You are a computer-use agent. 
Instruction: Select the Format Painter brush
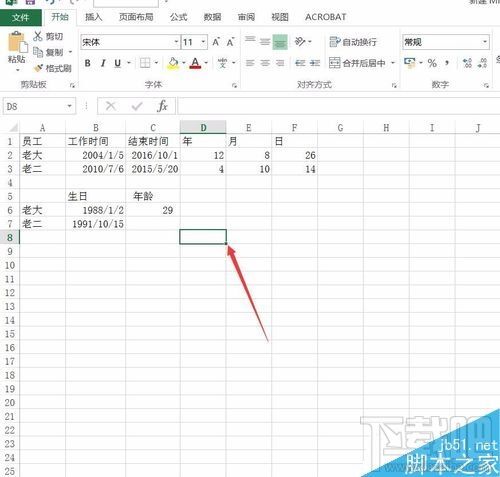[38, 68]
